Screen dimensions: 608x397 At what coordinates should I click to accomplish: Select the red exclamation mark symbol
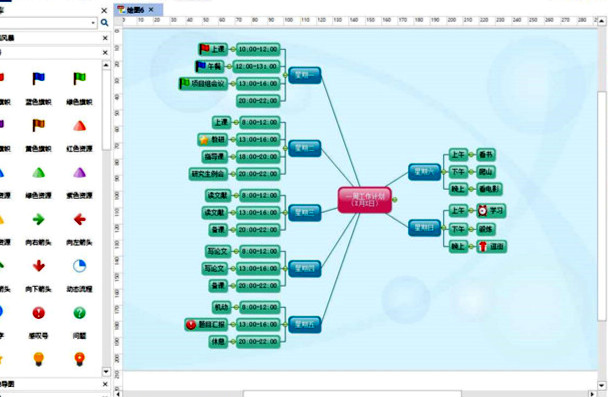[x=38, y=312]
